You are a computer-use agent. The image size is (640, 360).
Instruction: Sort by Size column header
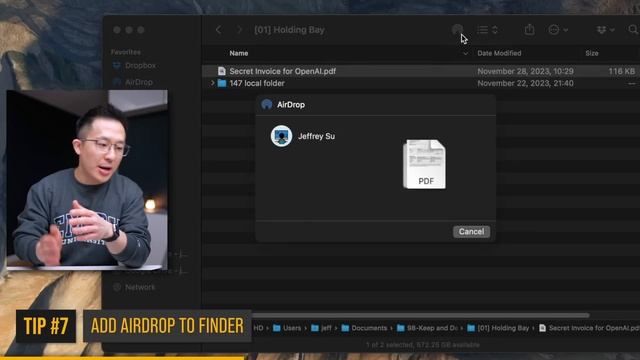[592, 53]
